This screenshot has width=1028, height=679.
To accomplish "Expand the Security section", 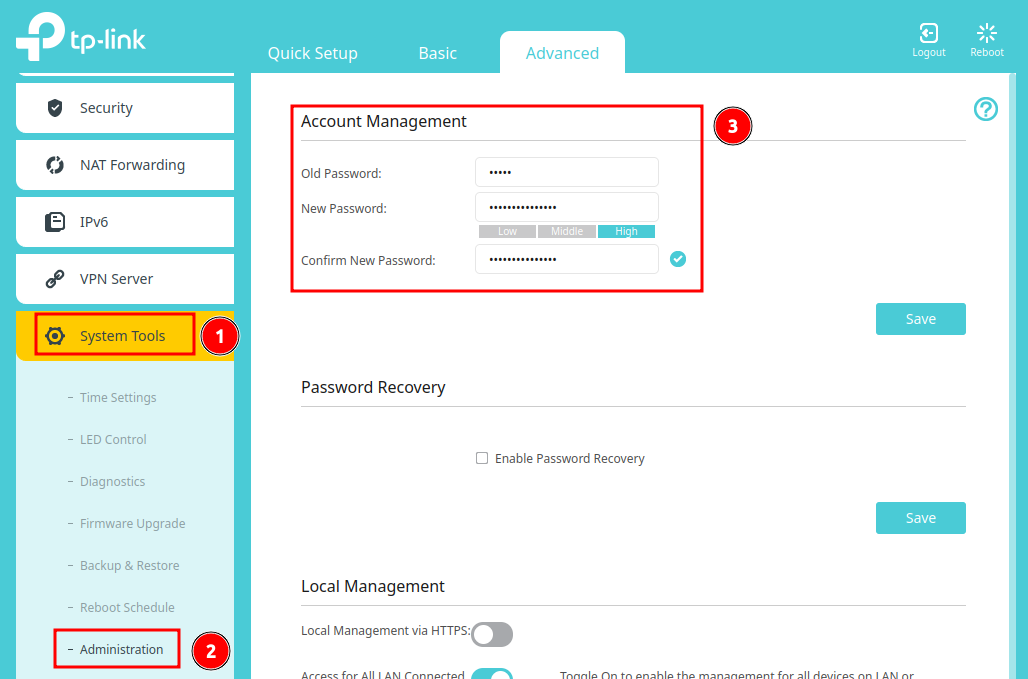I will pos(105,107).
